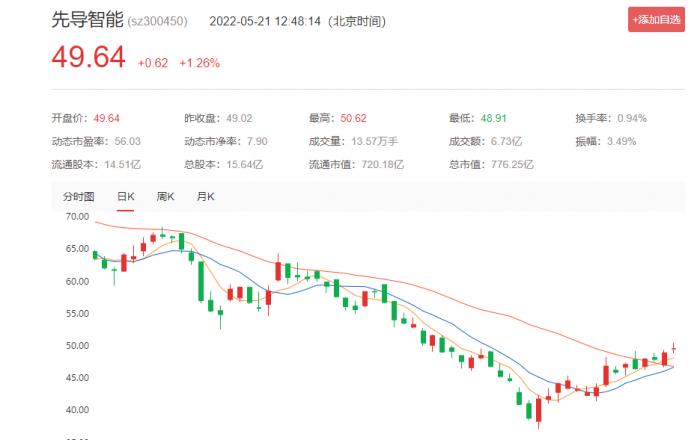Switch to the 分时图 tab
This screenshot has height=440, width=700.
coord(77,196)
